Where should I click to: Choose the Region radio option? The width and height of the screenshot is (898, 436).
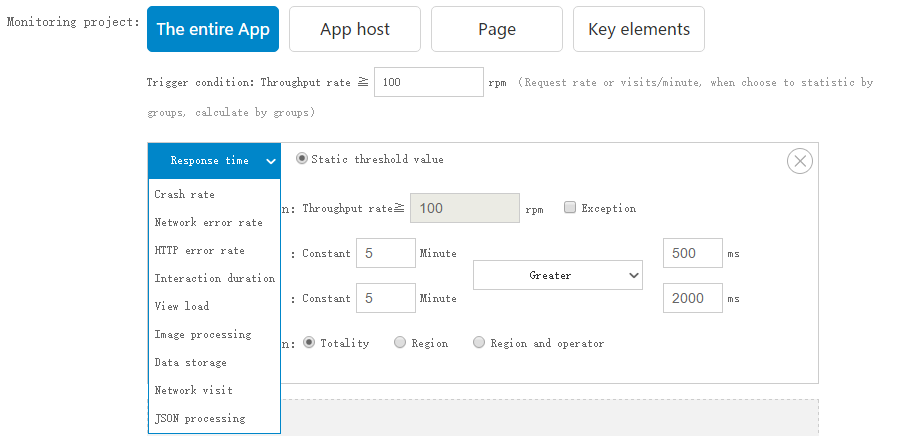pyautogui.click(x=400, y=343)
